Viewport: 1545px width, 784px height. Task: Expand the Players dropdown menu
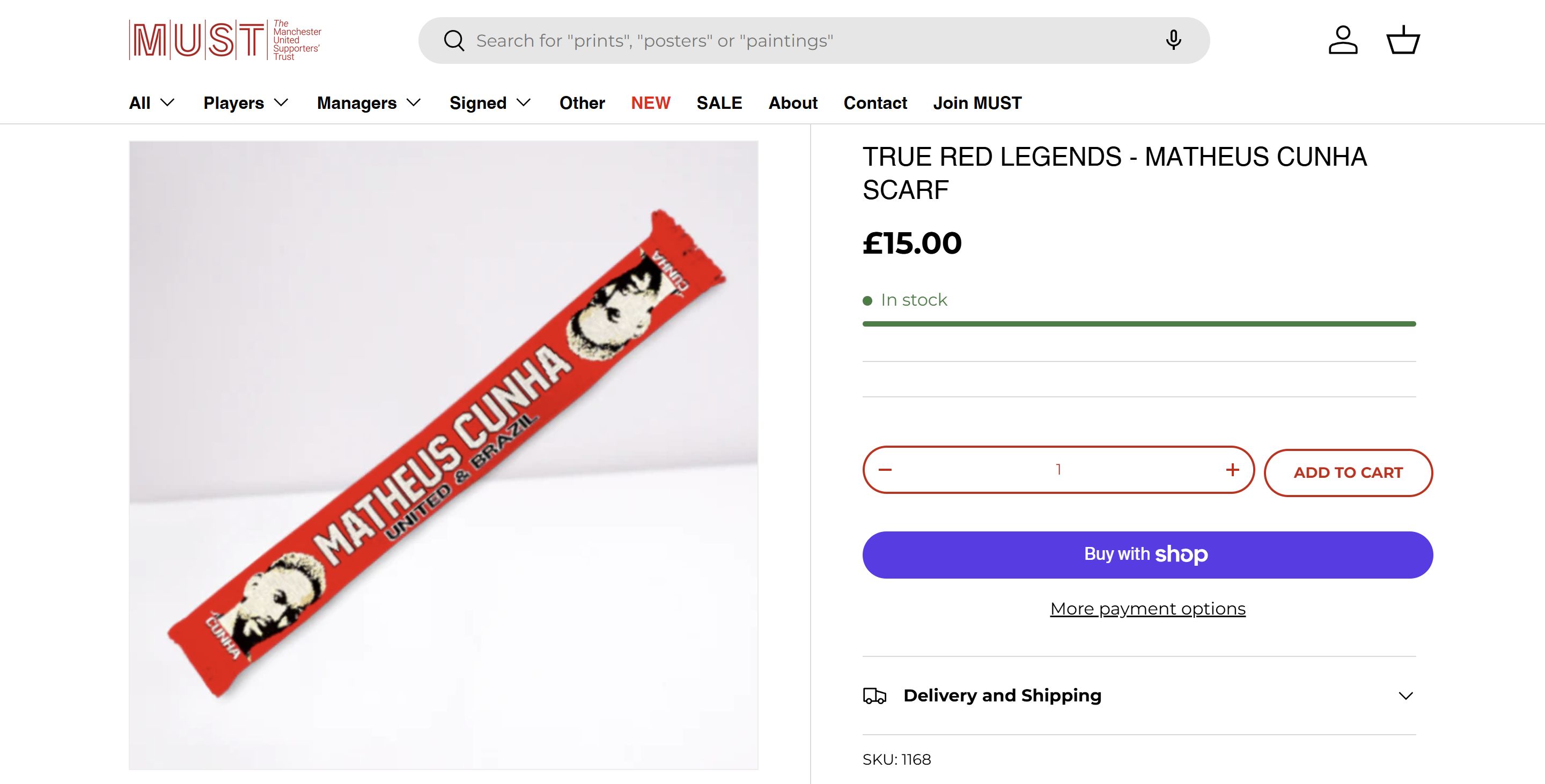point(246,103)
